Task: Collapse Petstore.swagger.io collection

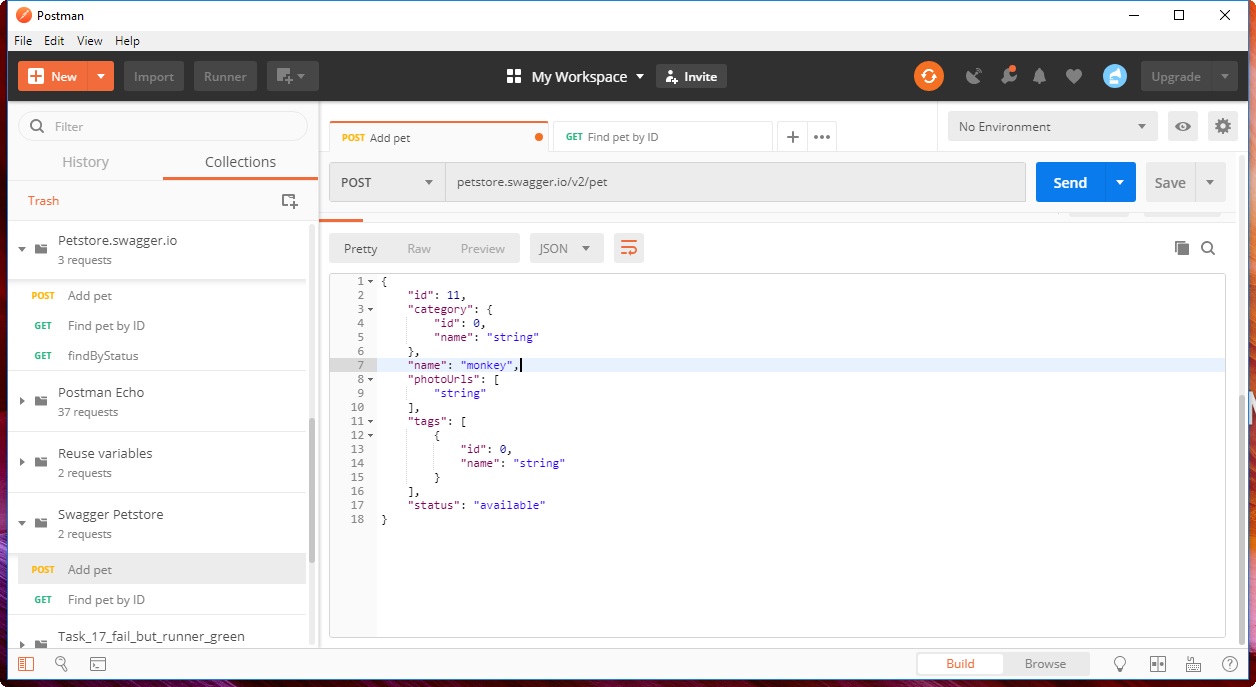Action: [x=22, y=249]
